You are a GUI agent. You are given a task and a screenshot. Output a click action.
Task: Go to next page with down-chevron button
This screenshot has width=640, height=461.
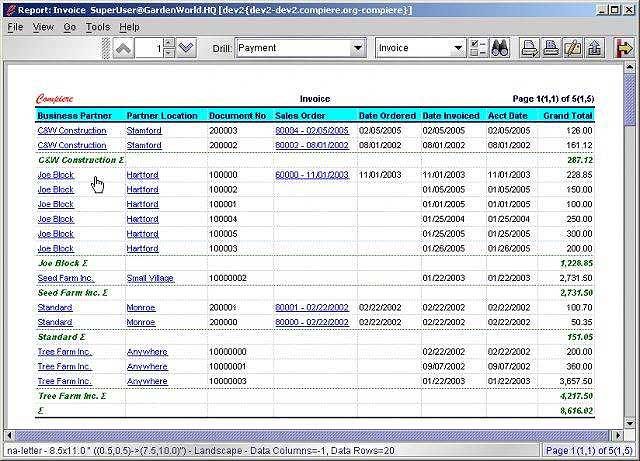point(186,49)
